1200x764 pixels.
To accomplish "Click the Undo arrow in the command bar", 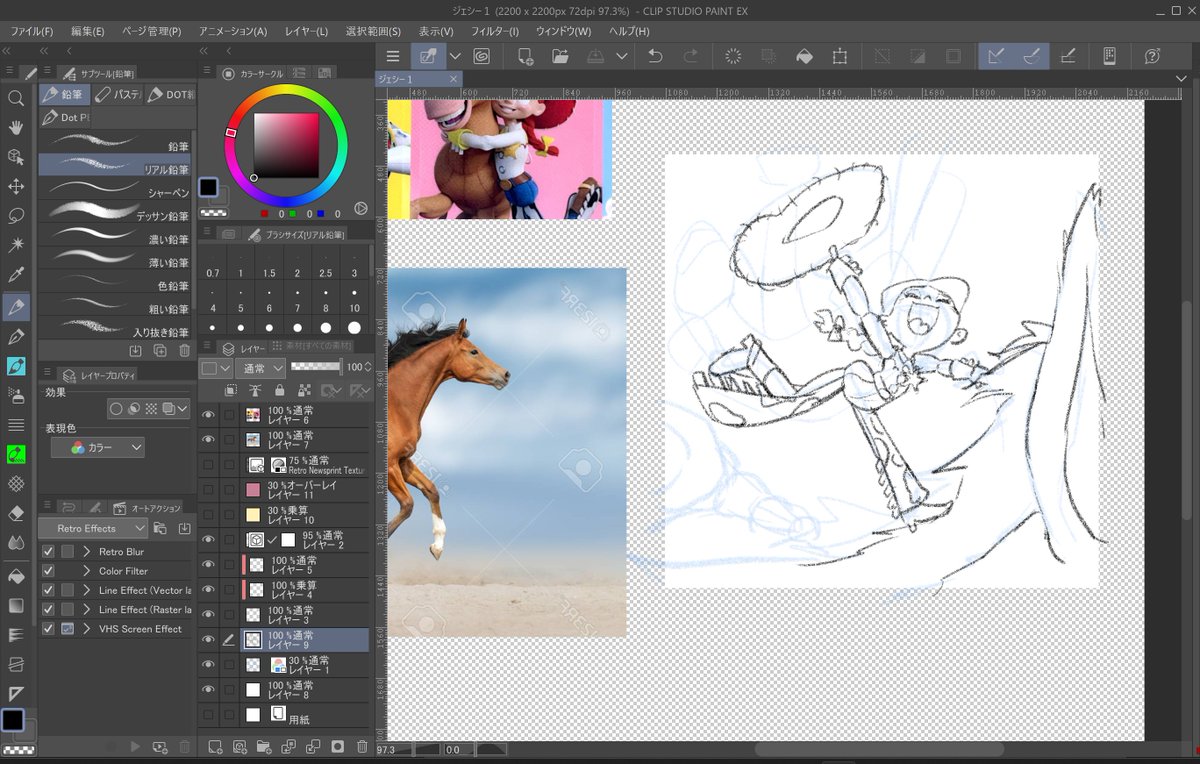I will click(655, 56).
